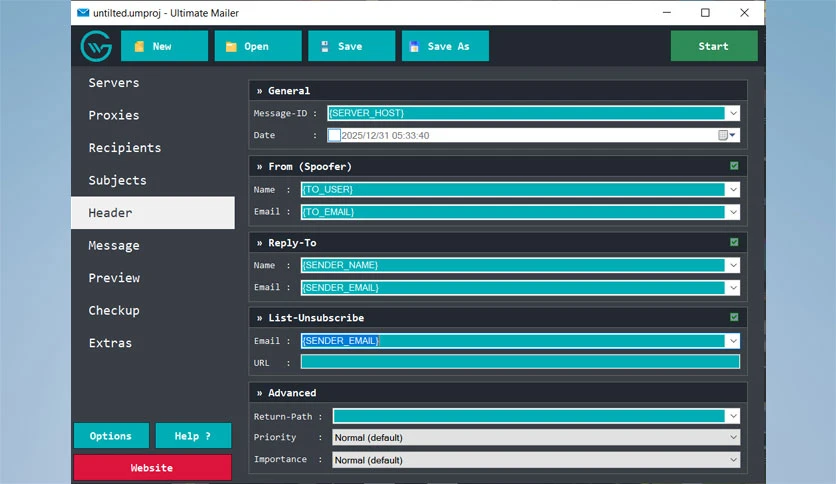Image resolution: width=836 pixels, height=484 pixels.
Task: Click the Help ? button
Action: (x=193, y=436)
